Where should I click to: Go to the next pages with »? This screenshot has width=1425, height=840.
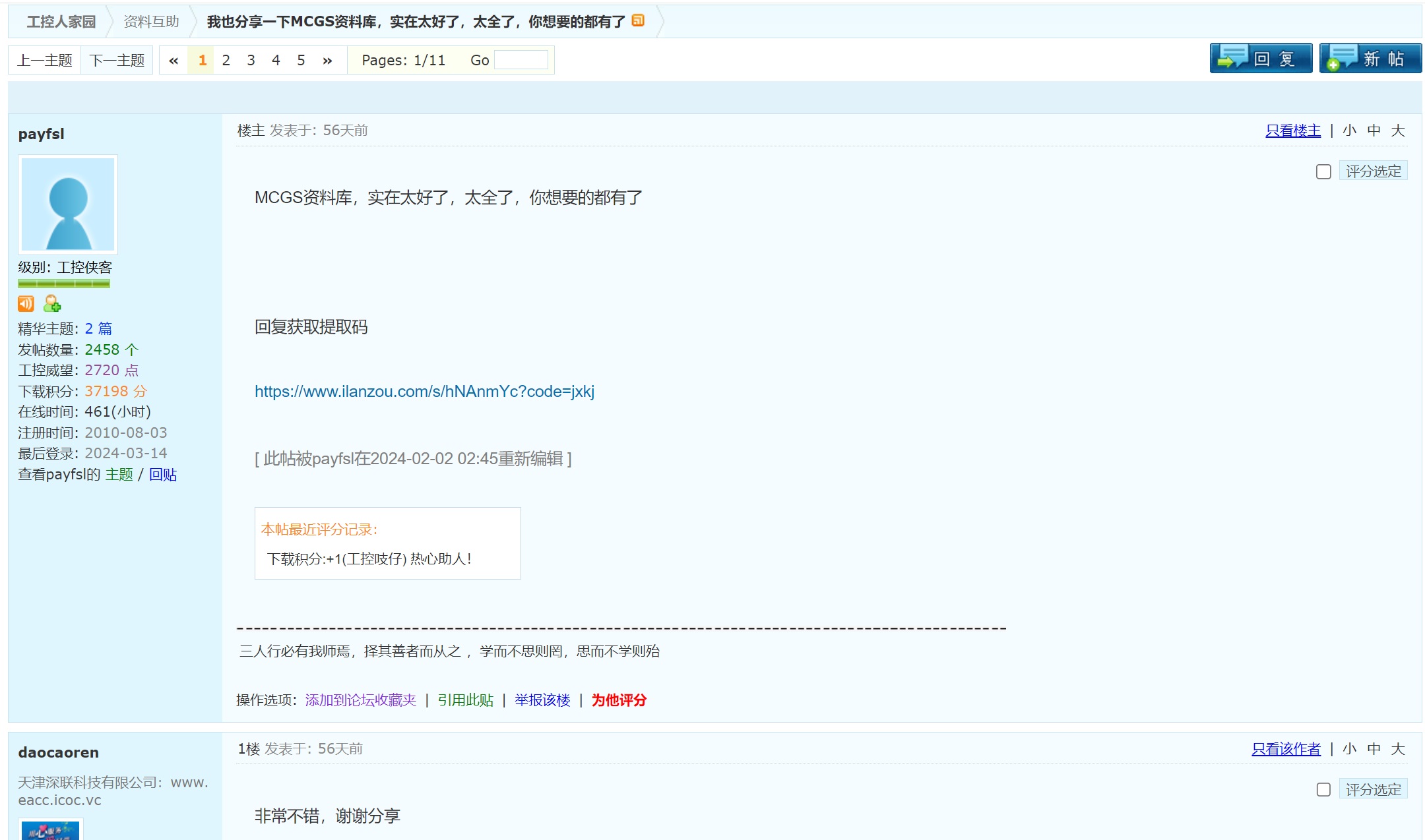coord(327,61)
